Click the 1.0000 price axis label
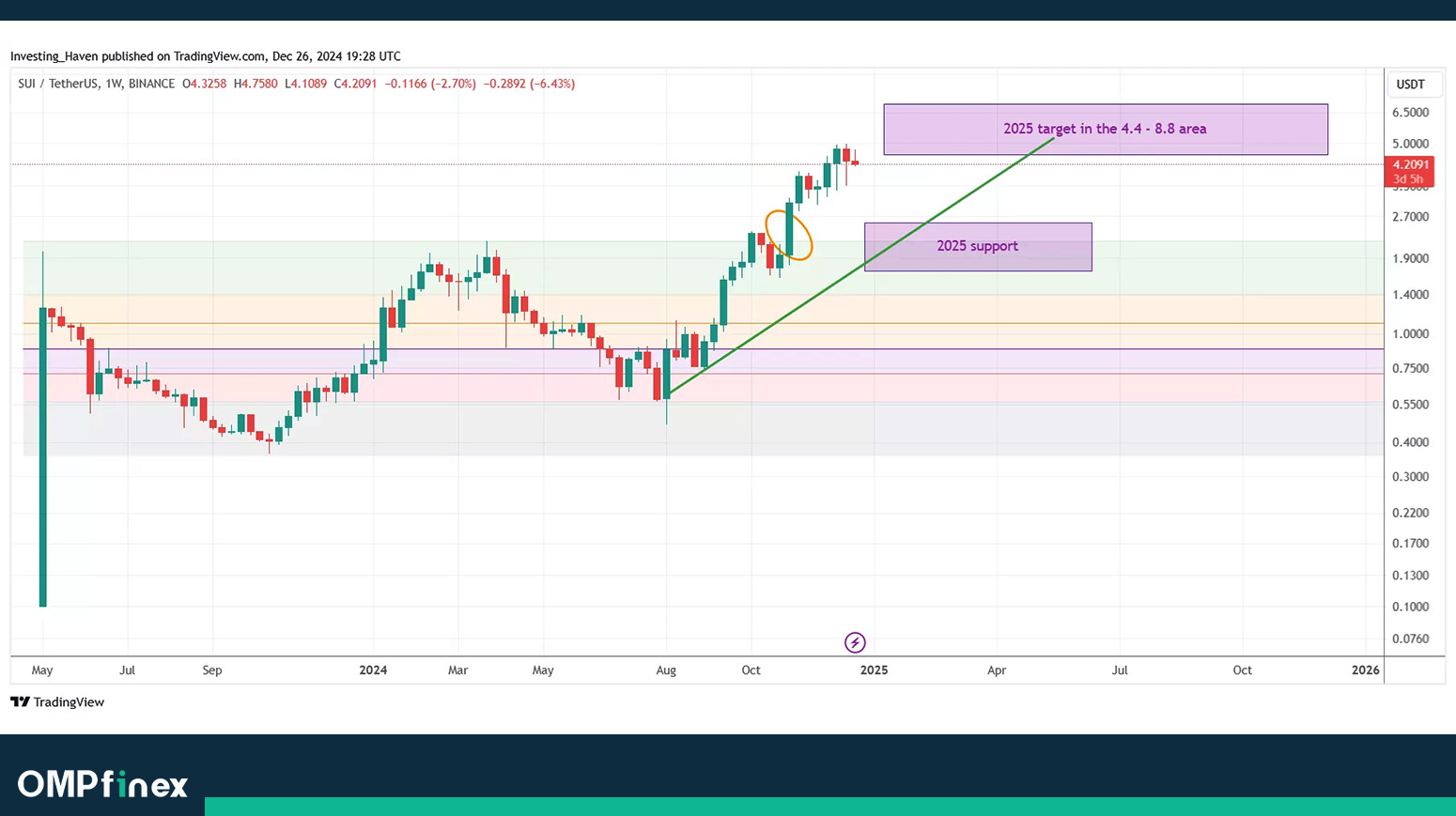 click(1410, 334)
